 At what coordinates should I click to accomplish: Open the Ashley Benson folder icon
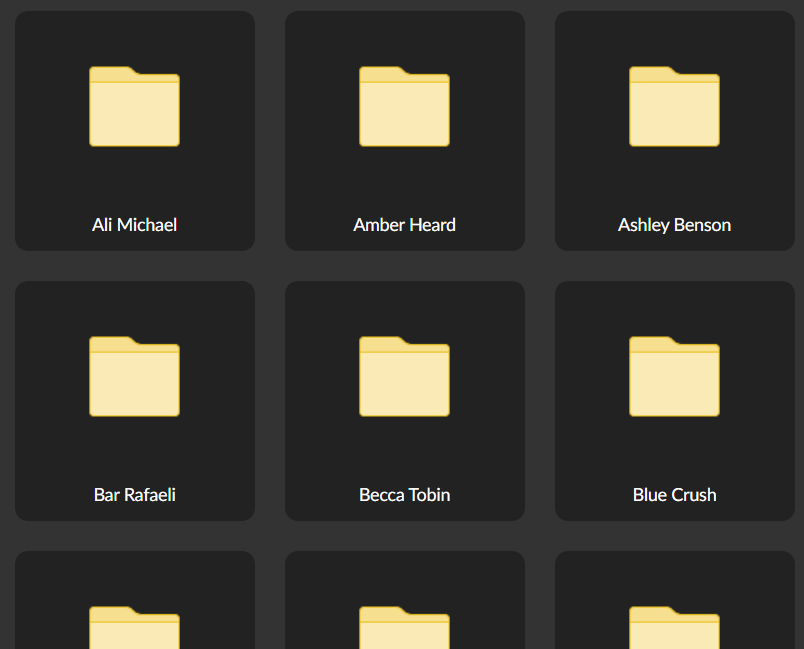click(x=674, y=106)
